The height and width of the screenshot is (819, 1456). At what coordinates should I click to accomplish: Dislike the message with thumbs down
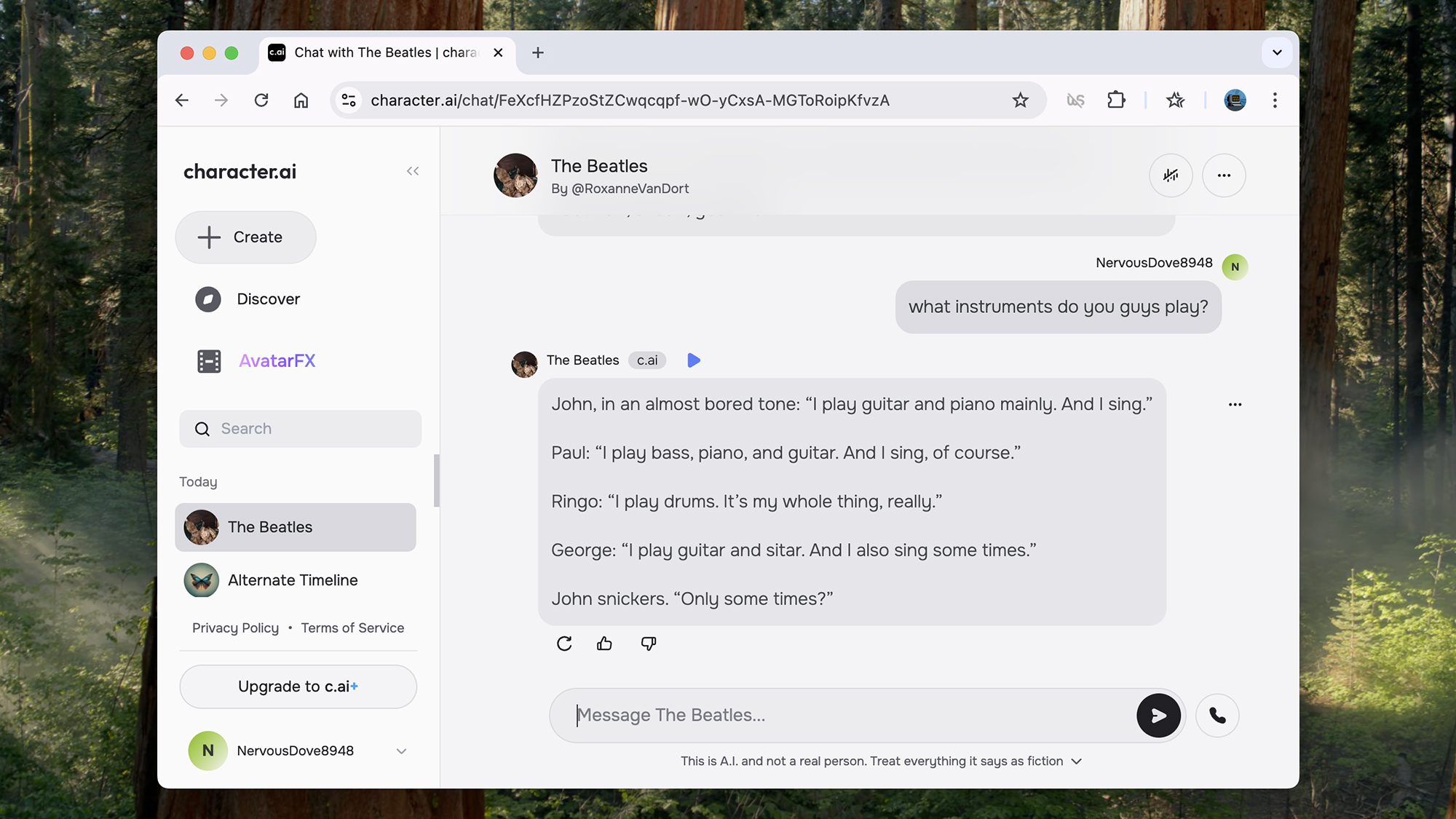coord(649,644)
